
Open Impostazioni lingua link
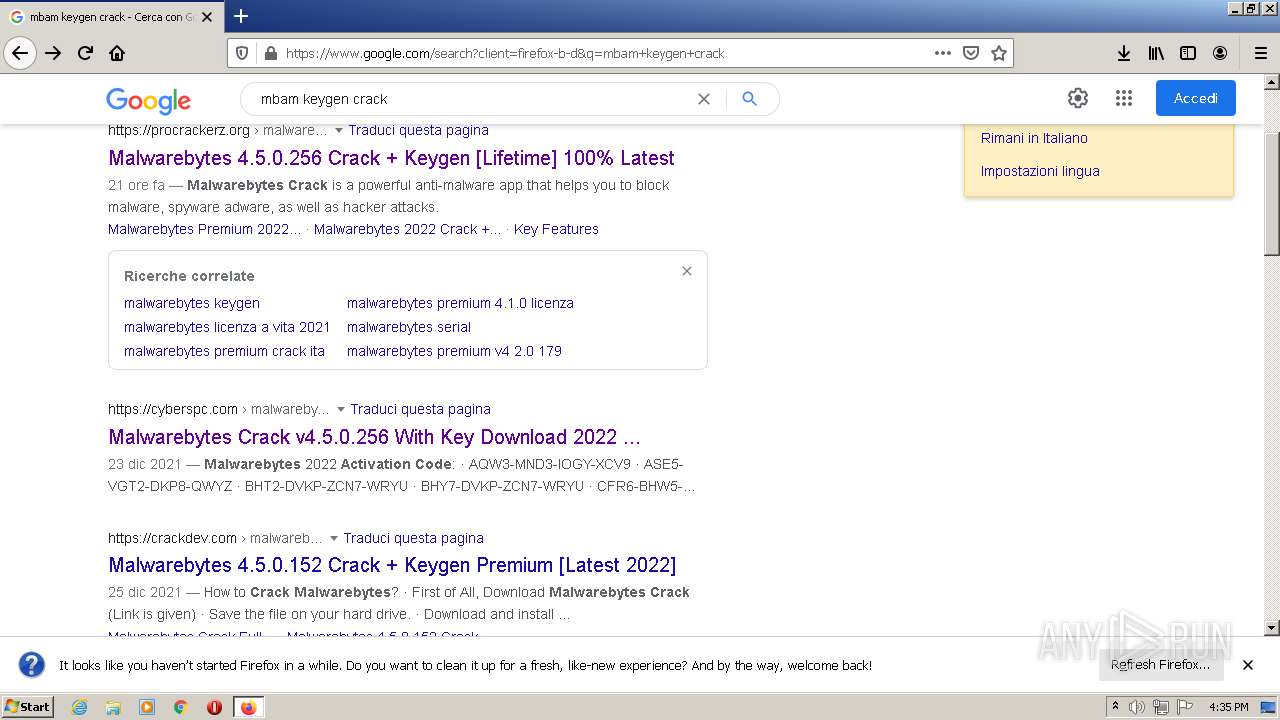click(x=1040, y=171)
